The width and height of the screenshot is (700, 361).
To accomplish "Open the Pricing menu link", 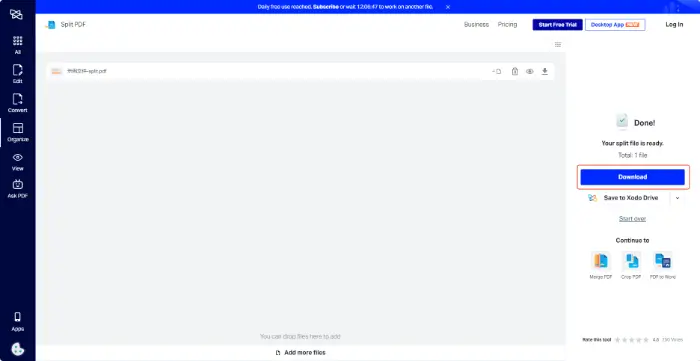I will [508, 25].
